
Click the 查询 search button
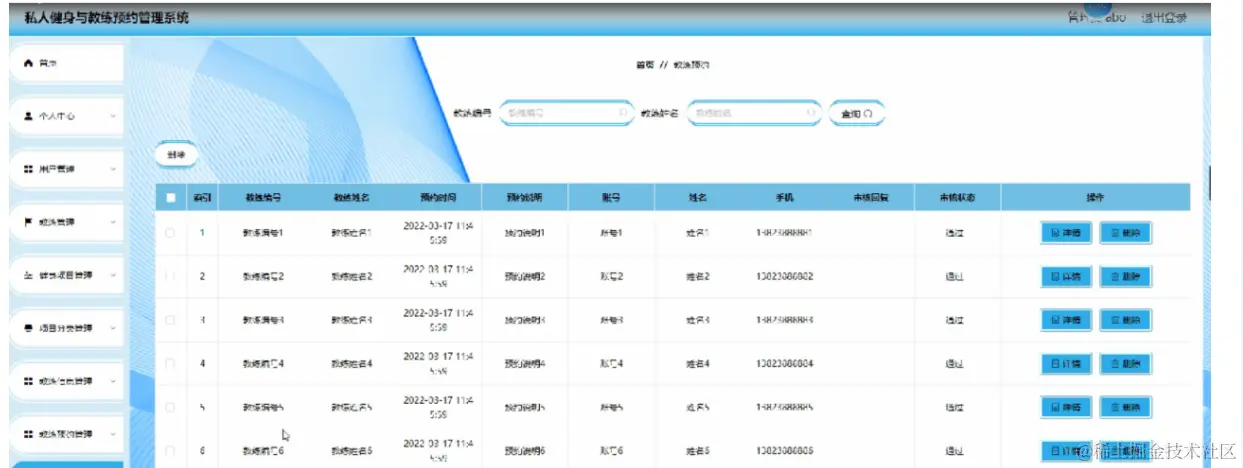[x=857, y=114]
